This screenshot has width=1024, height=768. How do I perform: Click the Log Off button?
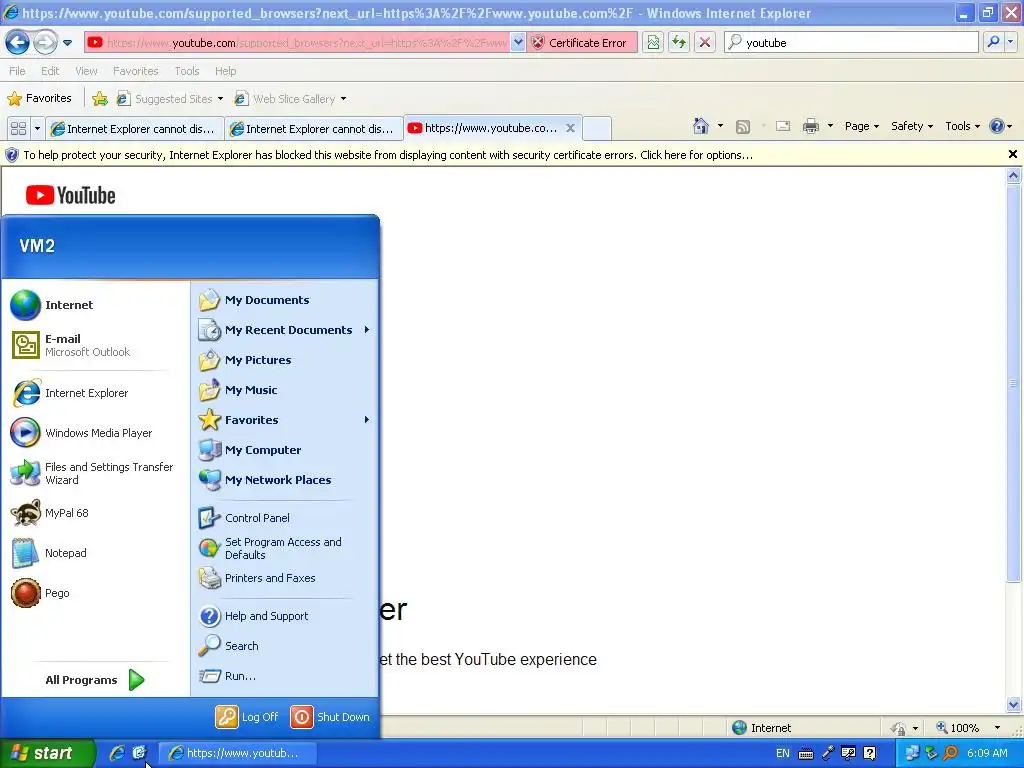point(248,717)
